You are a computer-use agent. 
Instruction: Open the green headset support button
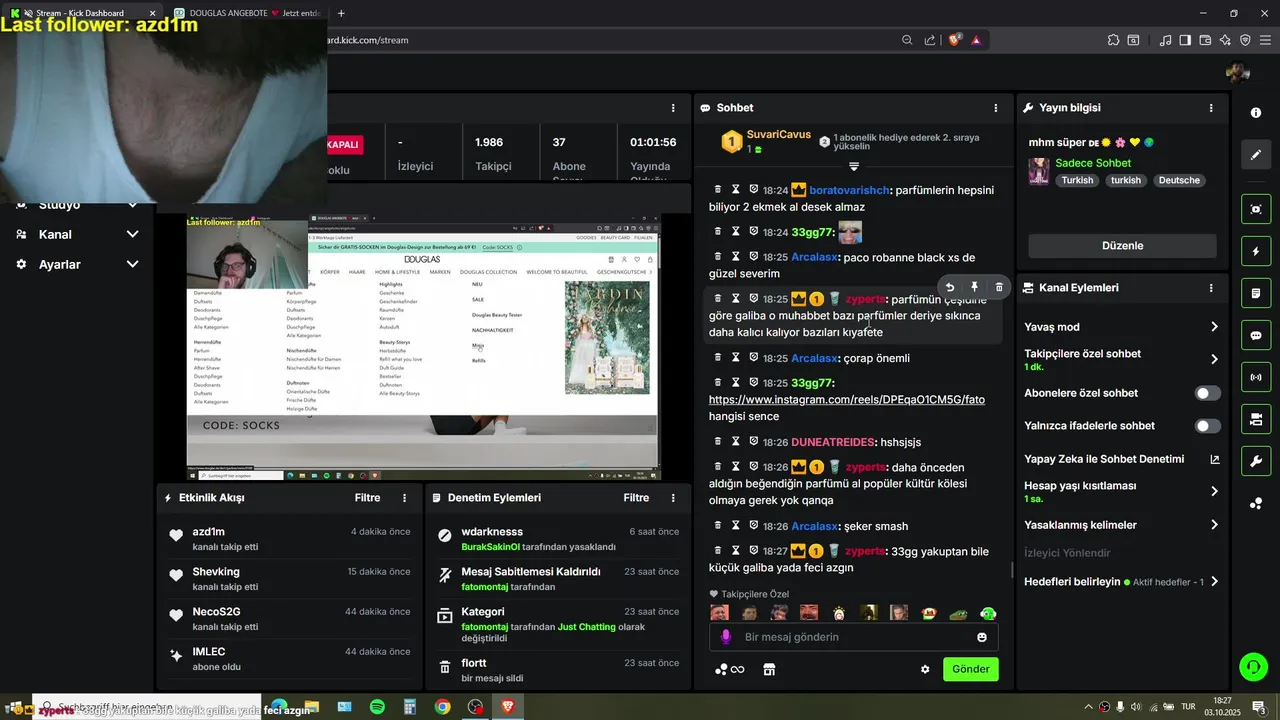[1253, 666]
